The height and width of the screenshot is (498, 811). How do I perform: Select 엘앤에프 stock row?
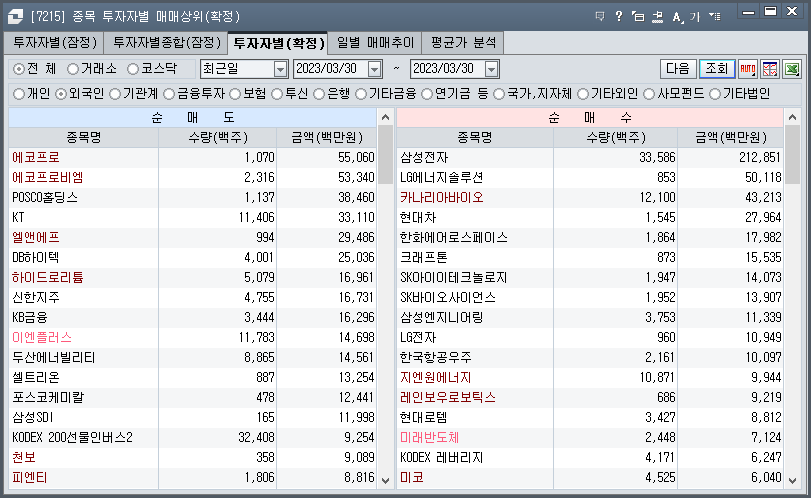(192, 237)
